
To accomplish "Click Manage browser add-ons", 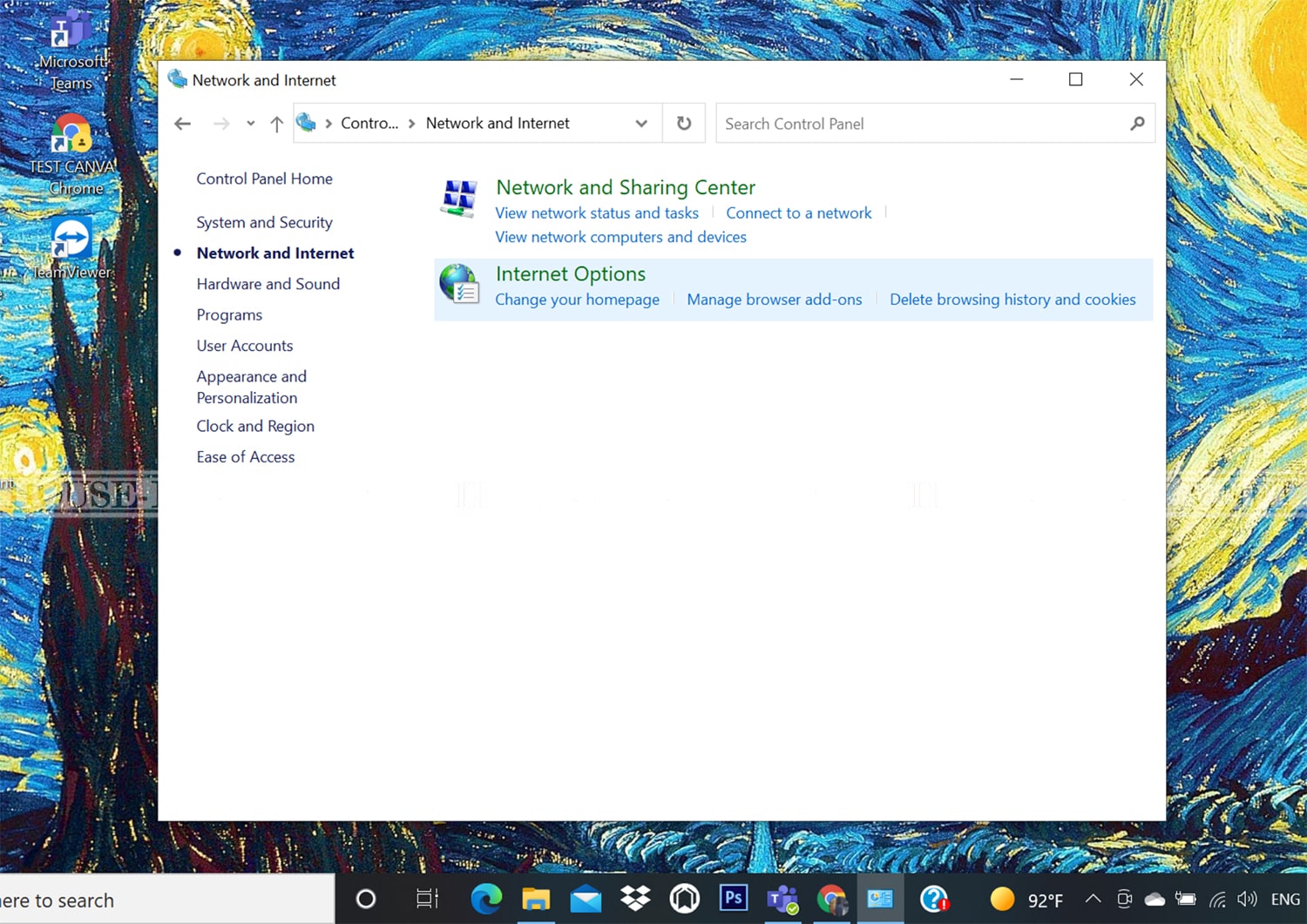I will 774,300.
